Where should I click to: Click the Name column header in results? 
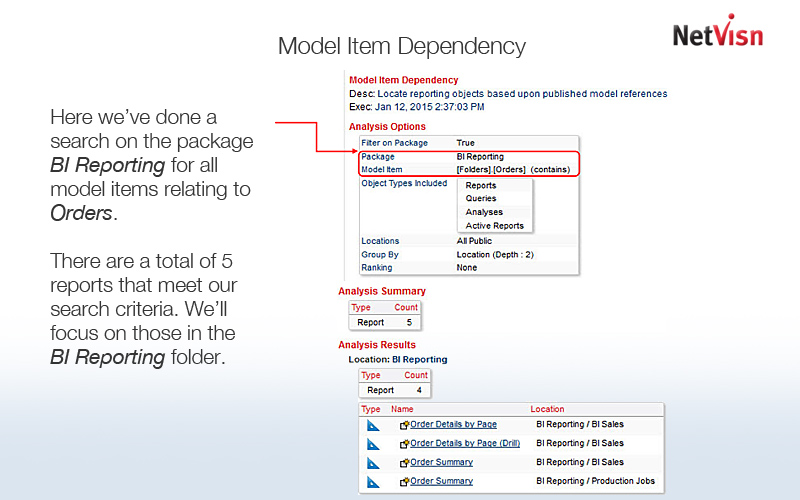pos(402,409)
